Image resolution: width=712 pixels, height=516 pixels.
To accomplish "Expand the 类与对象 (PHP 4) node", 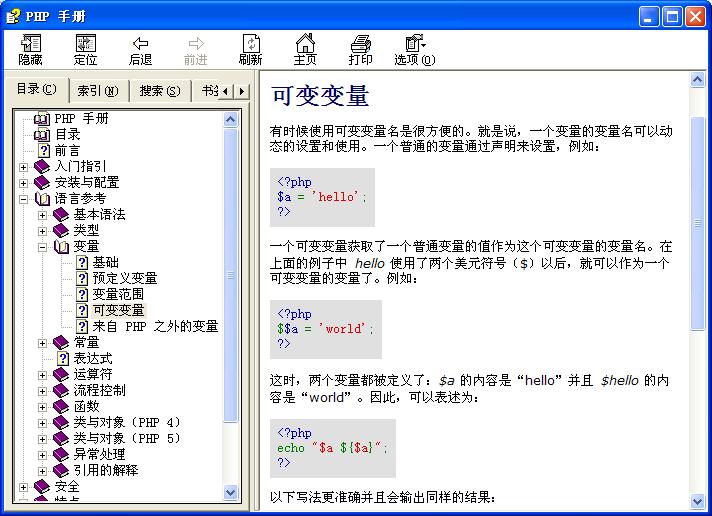I will (x=42, y=423).
